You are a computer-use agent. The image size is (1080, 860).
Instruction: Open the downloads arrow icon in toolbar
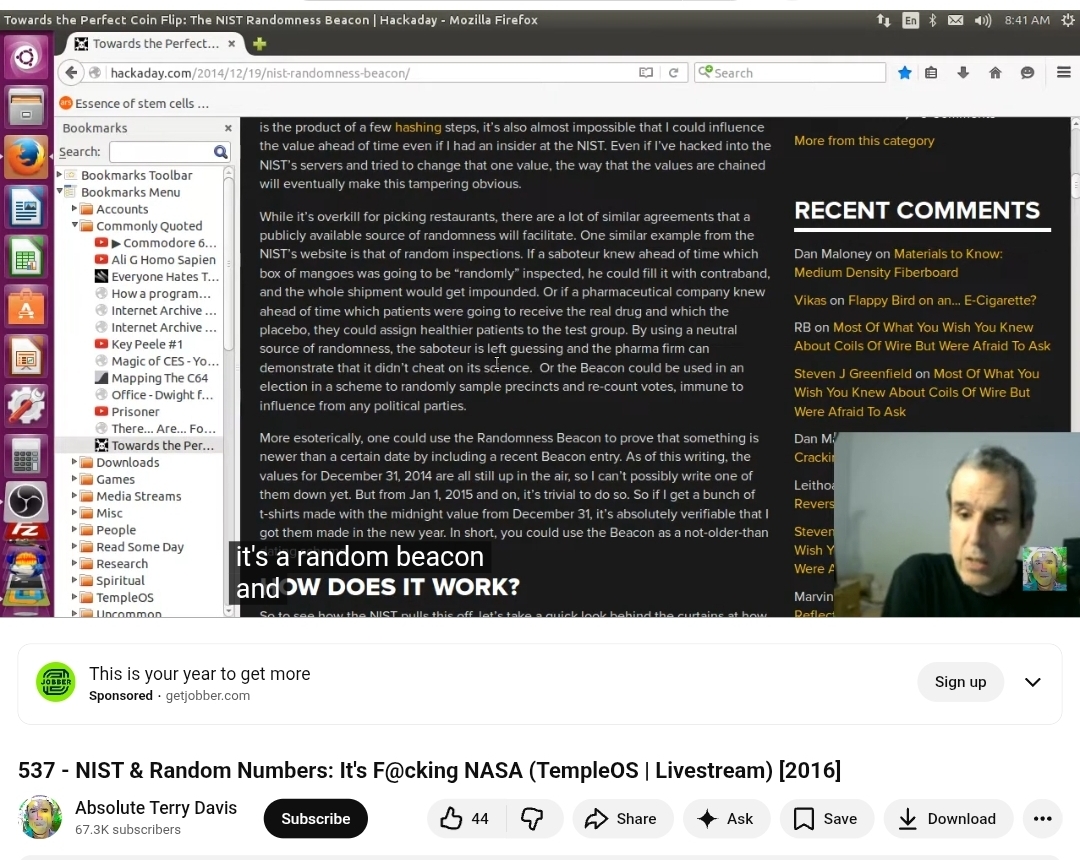[963, 72]
